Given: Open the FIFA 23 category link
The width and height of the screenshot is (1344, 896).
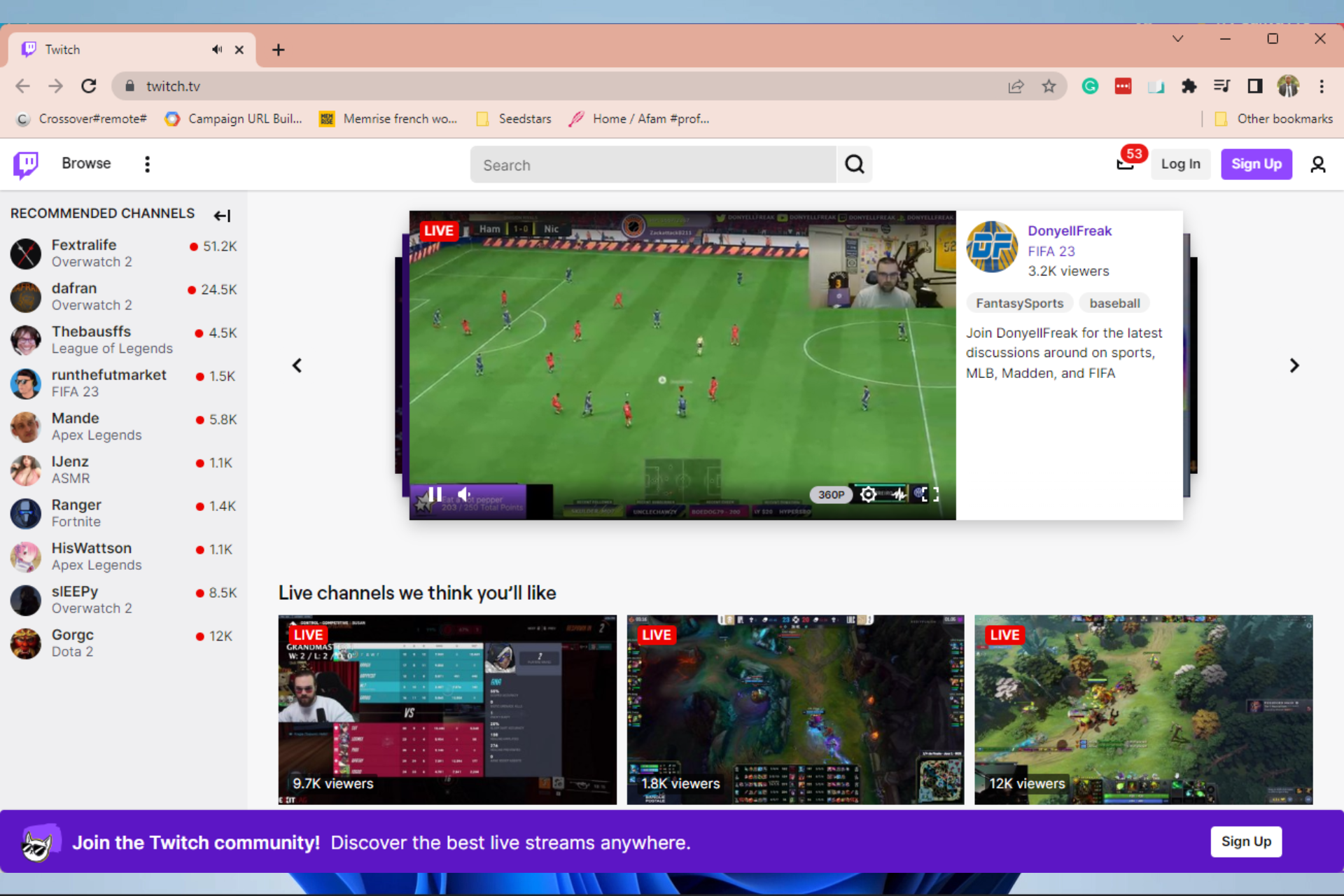Looking at the screenshot, I should [x=1051, y=251].
